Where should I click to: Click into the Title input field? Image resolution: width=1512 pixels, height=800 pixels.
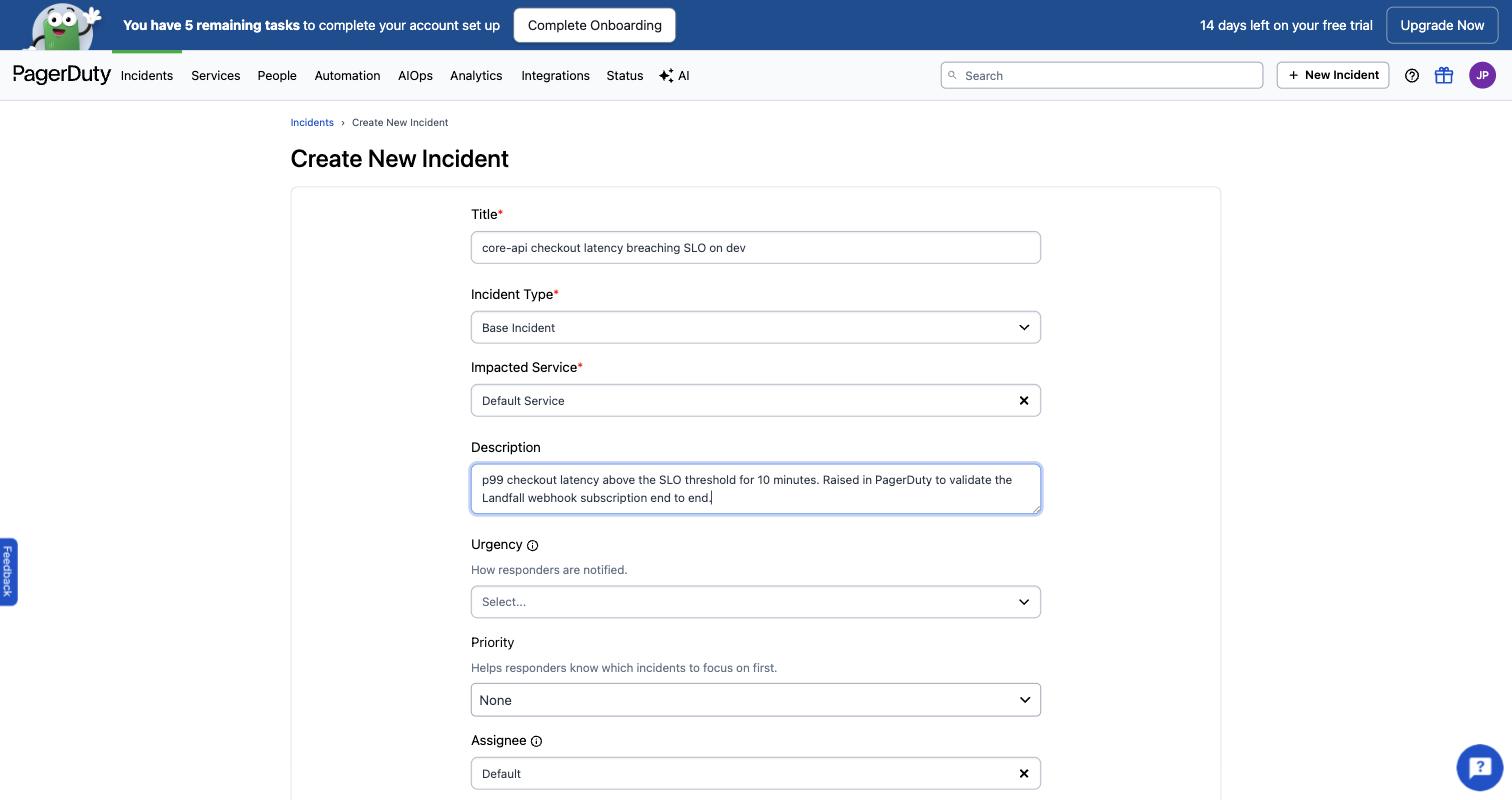pos(756,248)
